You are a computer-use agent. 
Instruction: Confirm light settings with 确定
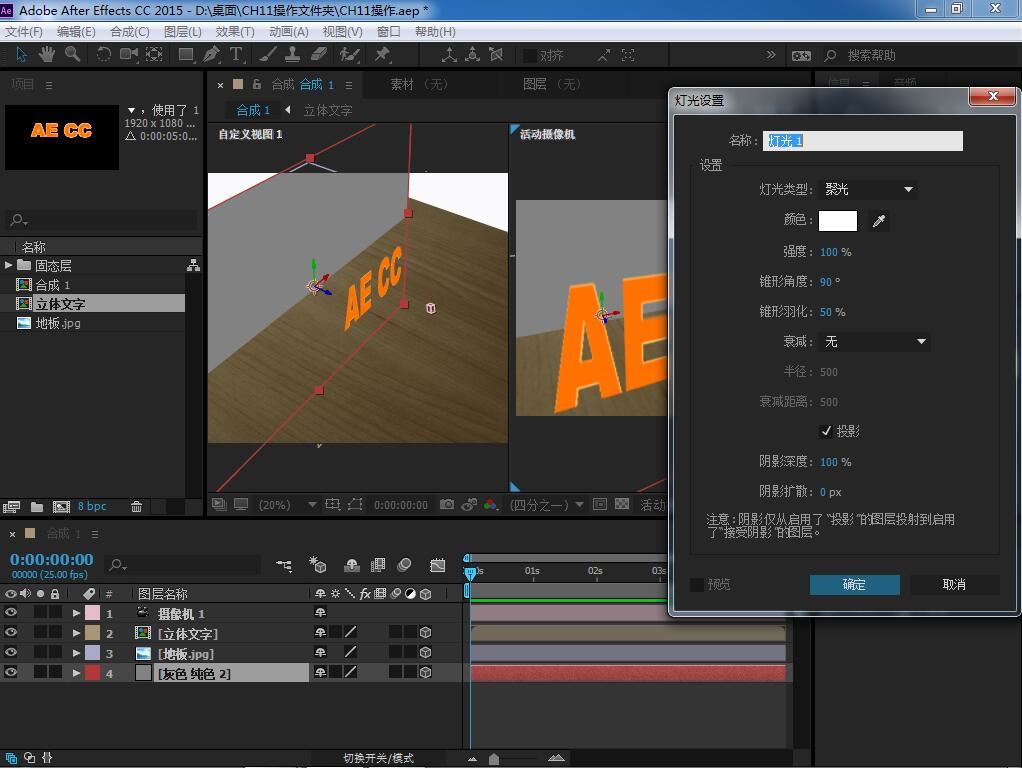[854, 585]
